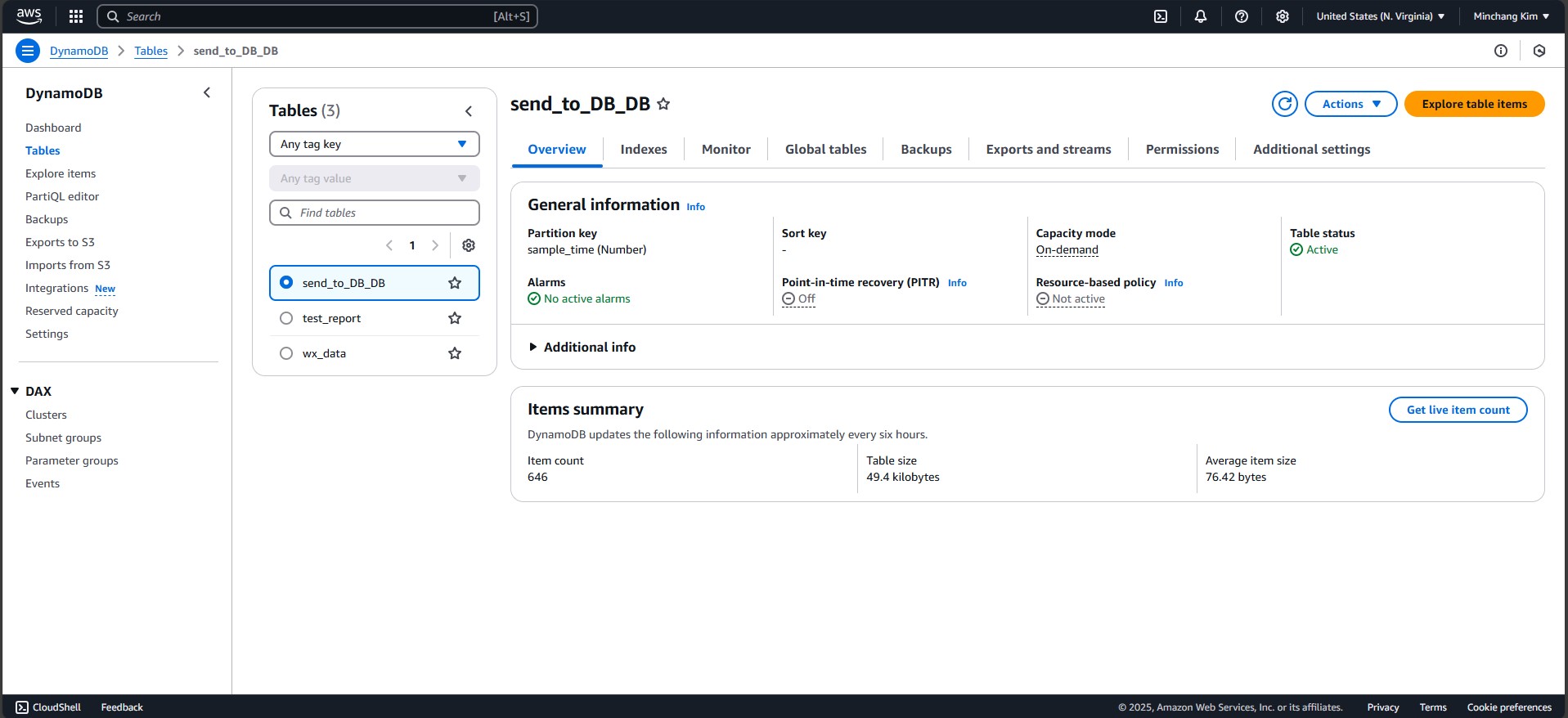Open Cookie preferences in footer
The image size is (1568, 718).
click(x=1509, y=707)
